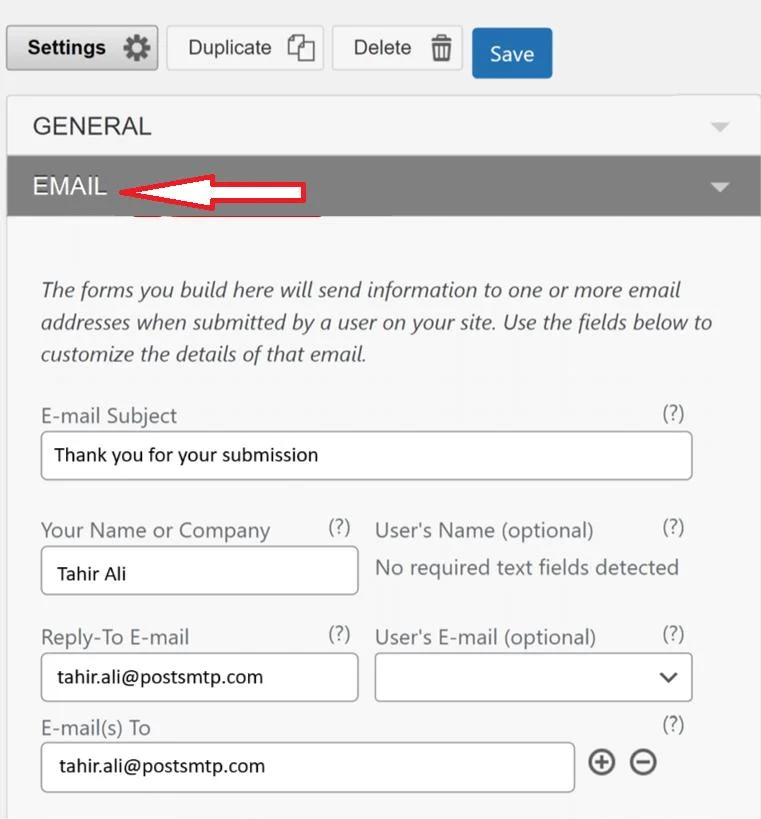Click the E-mail Subject text field

[x=366, y=456]
